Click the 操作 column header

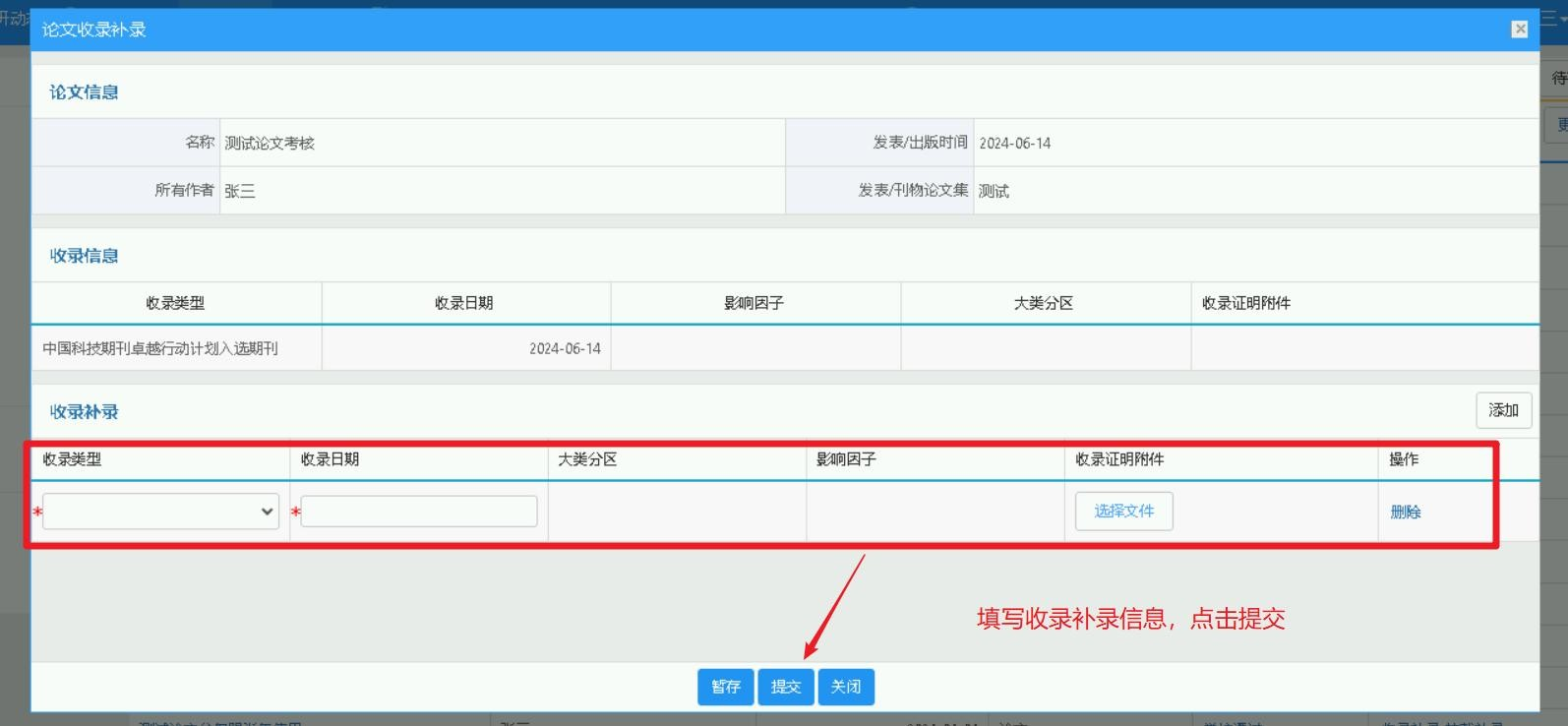point(1404,459)
